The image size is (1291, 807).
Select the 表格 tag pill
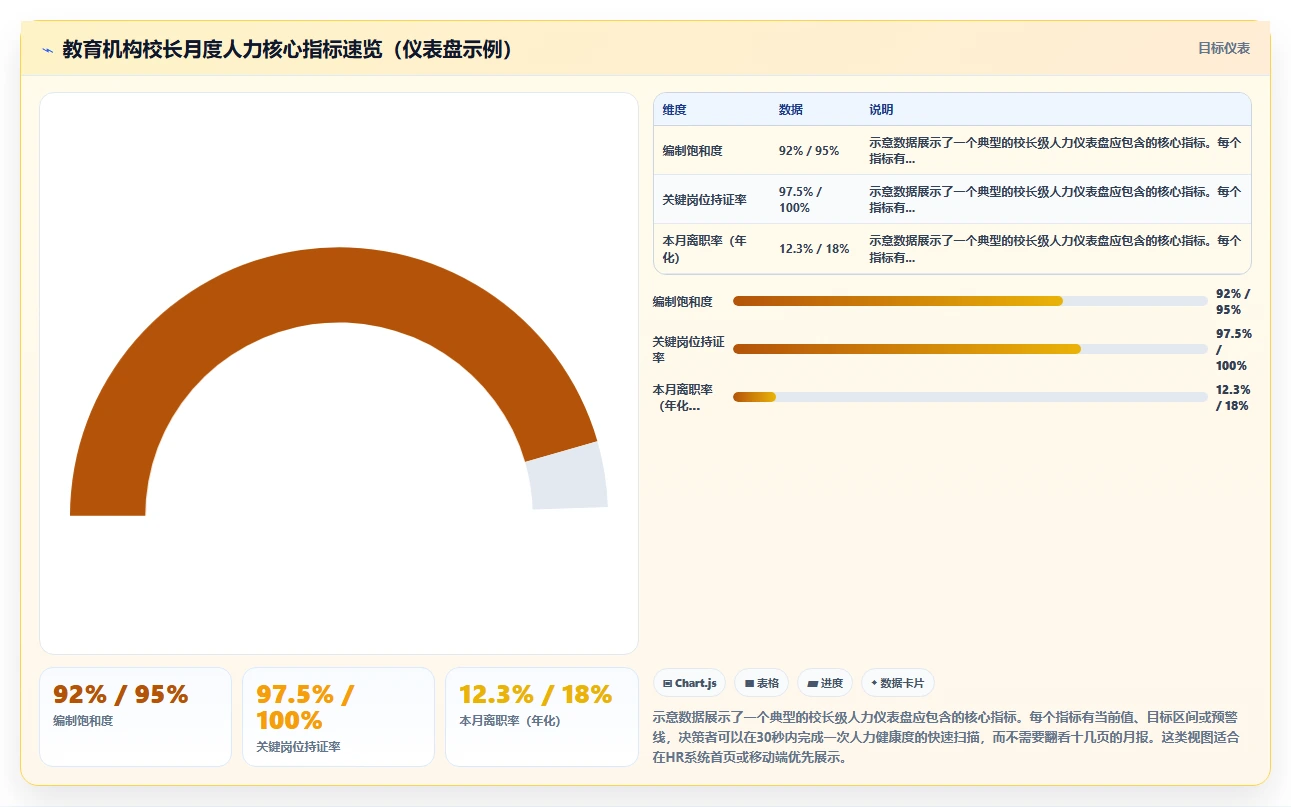tap(761, 683)
